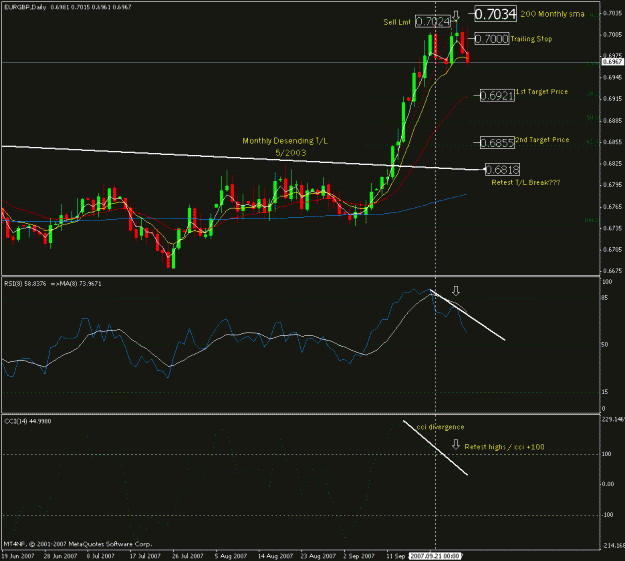Select the 'cci divergence' annotation
Viewport: 625px width, 561px height.
coord(440,427)
